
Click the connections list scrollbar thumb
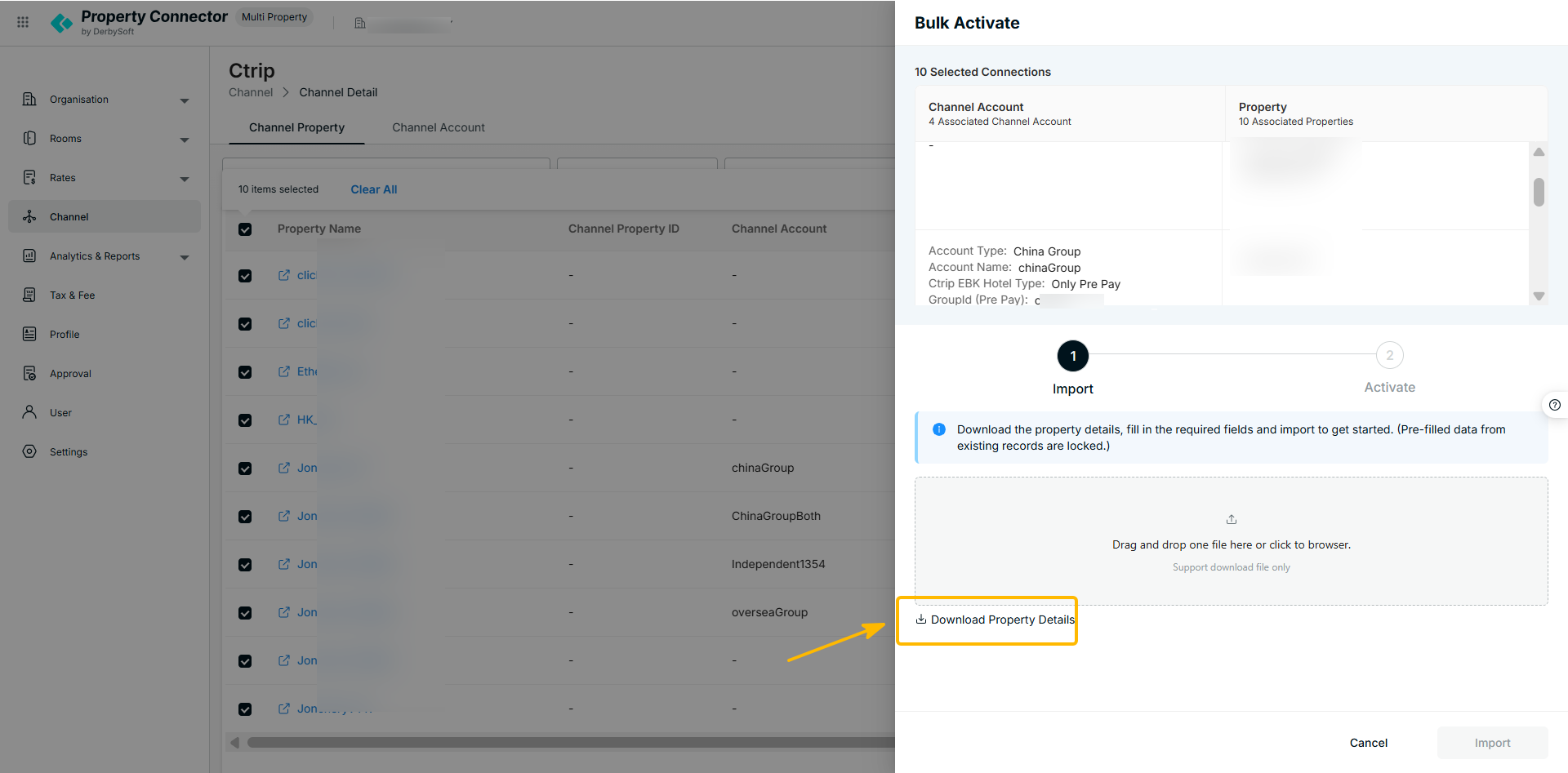[1539, 193]
